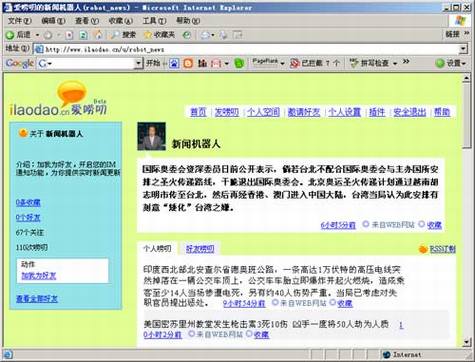Click the 个人空间 navigation link
This screenshot has width=475, height=362.
263,112
